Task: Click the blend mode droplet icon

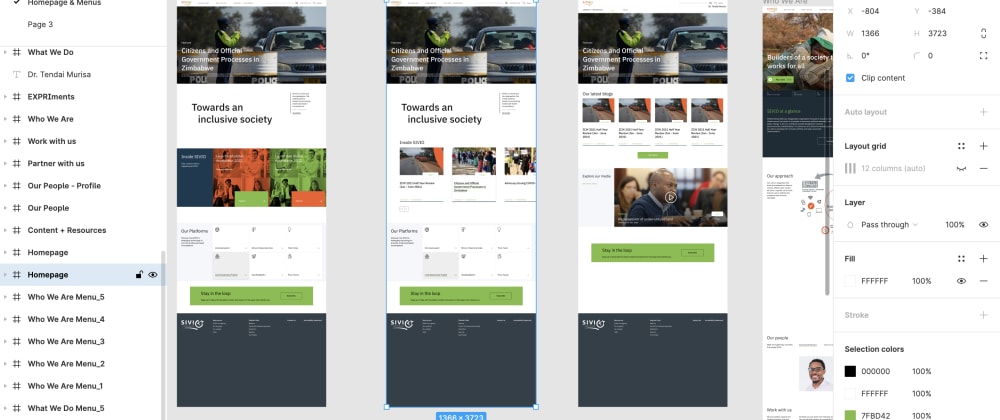Action: pos(850,225)
